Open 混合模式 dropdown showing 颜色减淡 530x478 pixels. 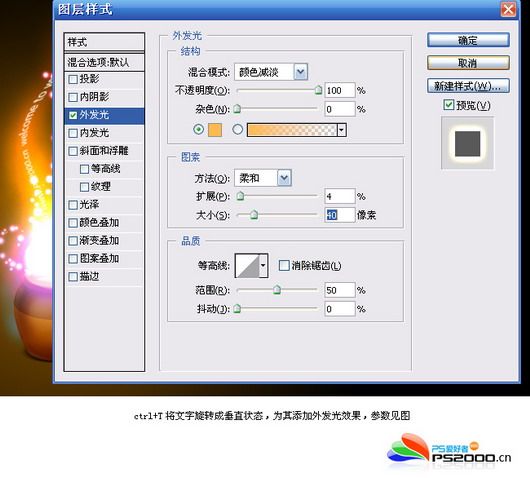click(271, 72)
